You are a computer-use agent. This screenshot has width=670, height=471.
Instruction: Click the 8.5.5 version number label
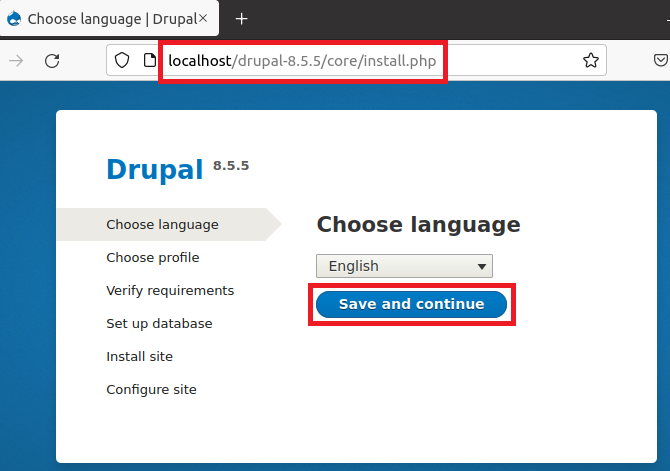click(x=231, y=165)
